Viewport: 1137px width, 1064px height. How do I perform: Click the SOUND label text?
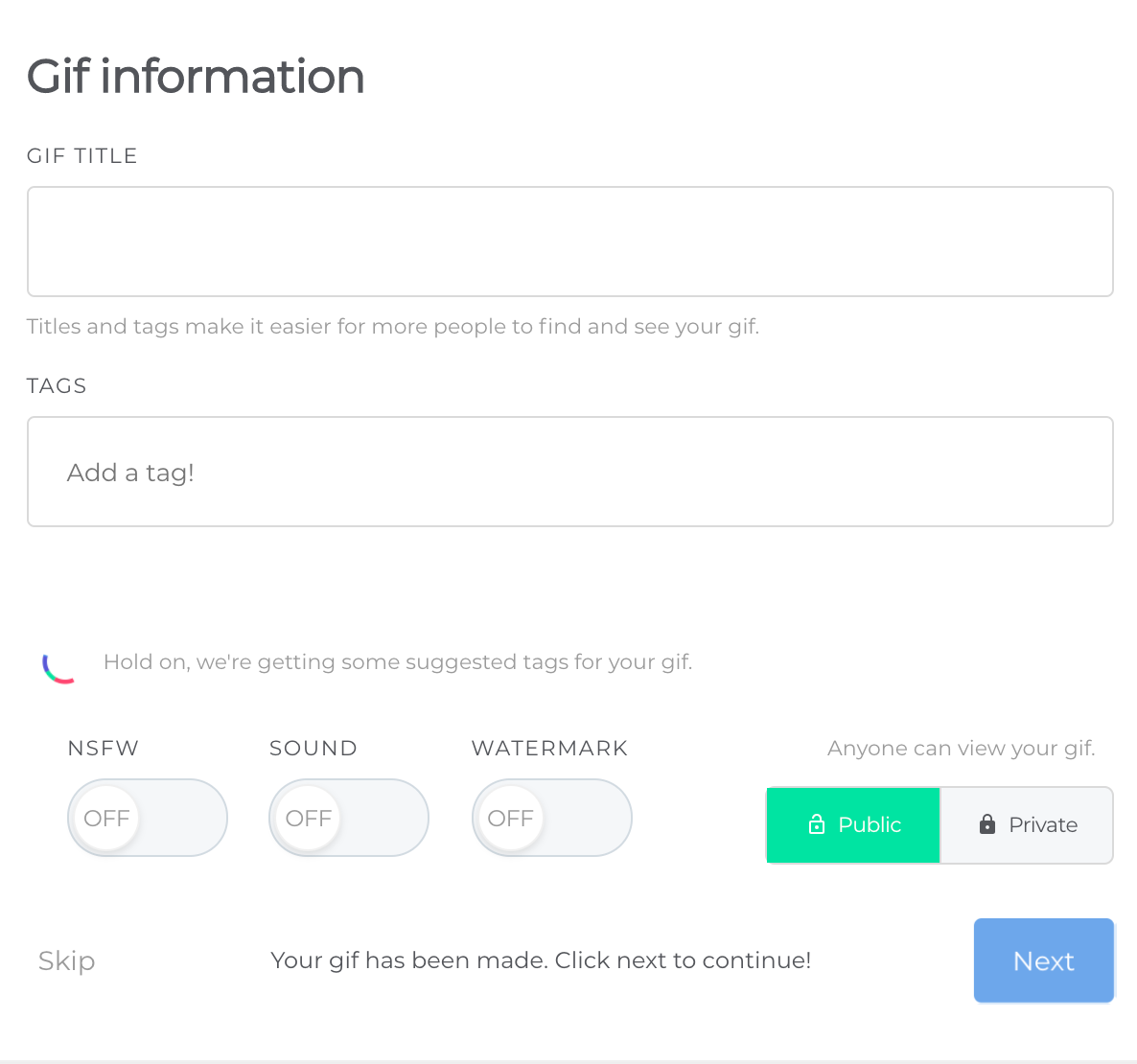pyautogui.click(x=313, y=749)
